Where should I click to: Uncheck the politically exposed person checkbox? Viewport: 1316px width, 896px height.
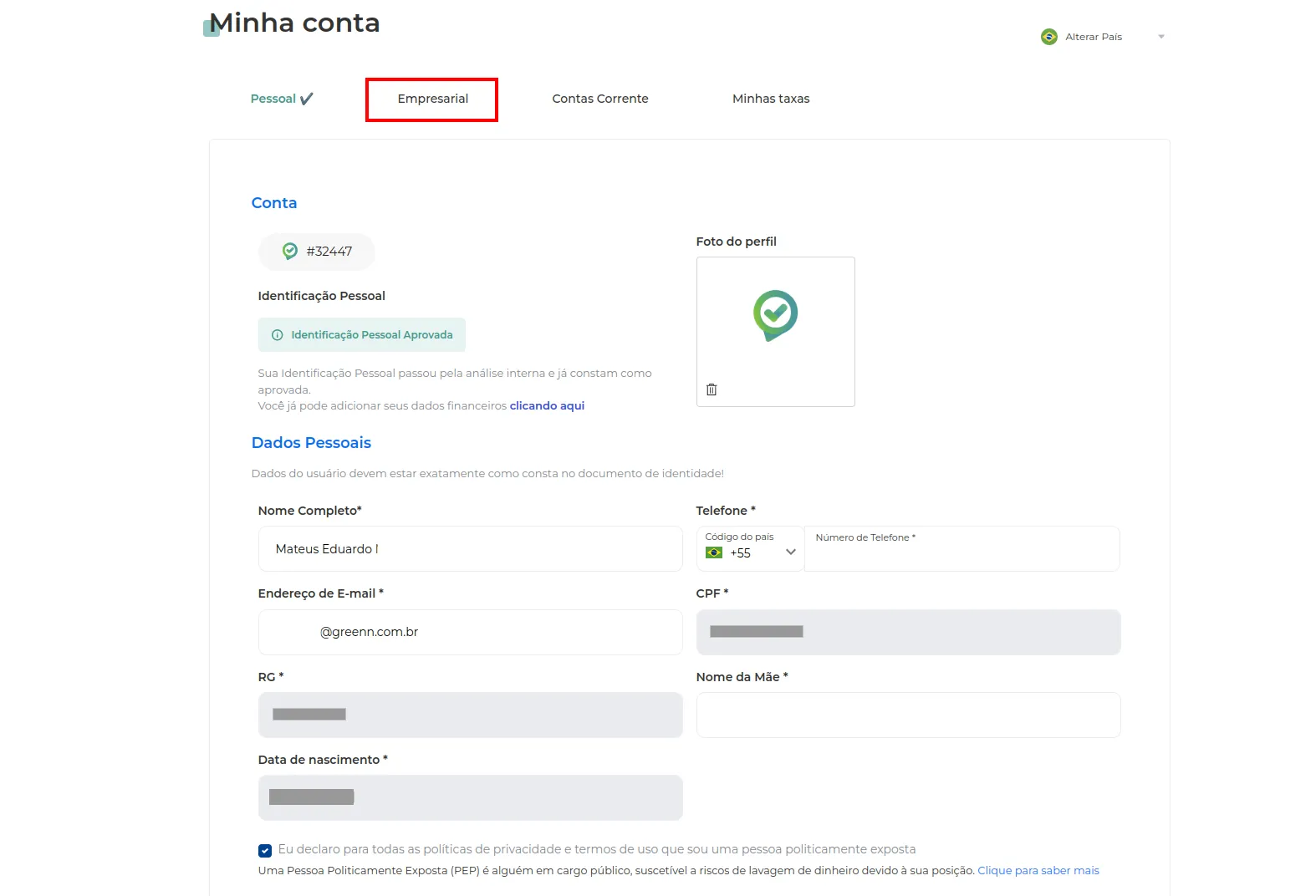[265, 851]
